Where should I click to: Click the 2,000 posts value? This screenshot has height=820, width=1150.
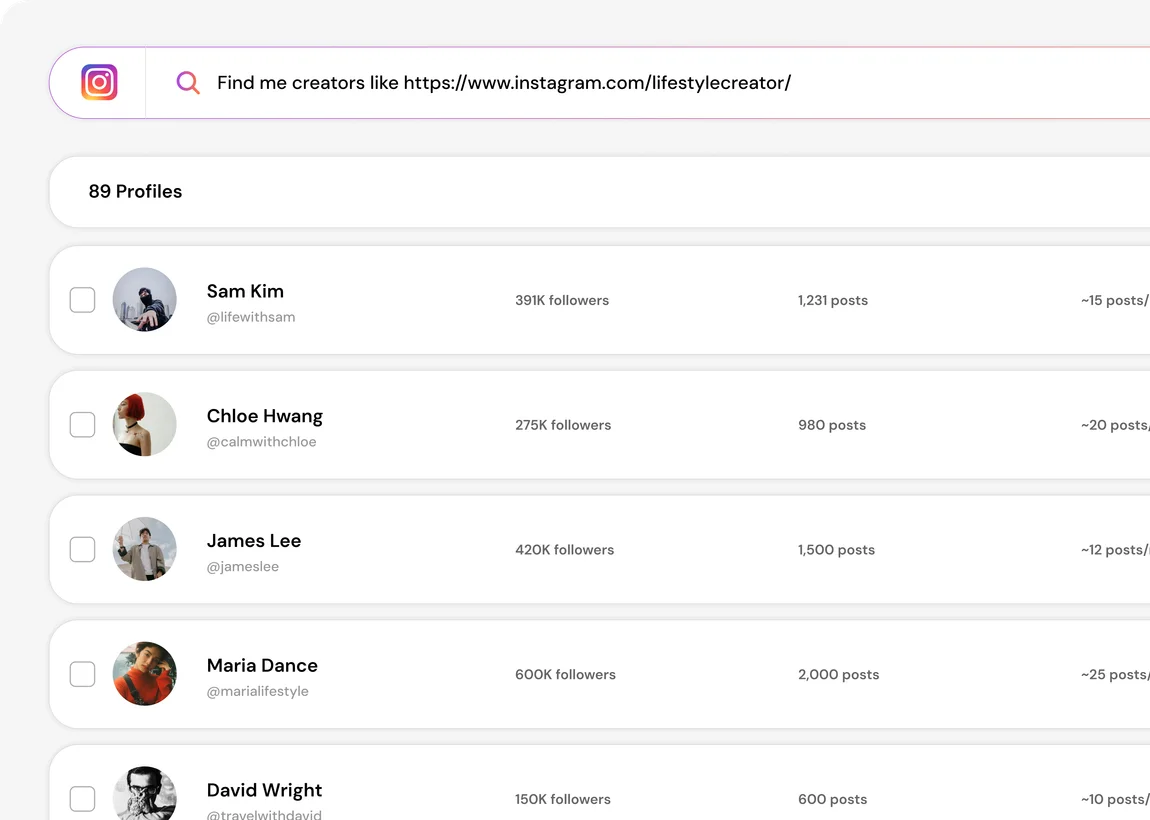pos(838,674)
